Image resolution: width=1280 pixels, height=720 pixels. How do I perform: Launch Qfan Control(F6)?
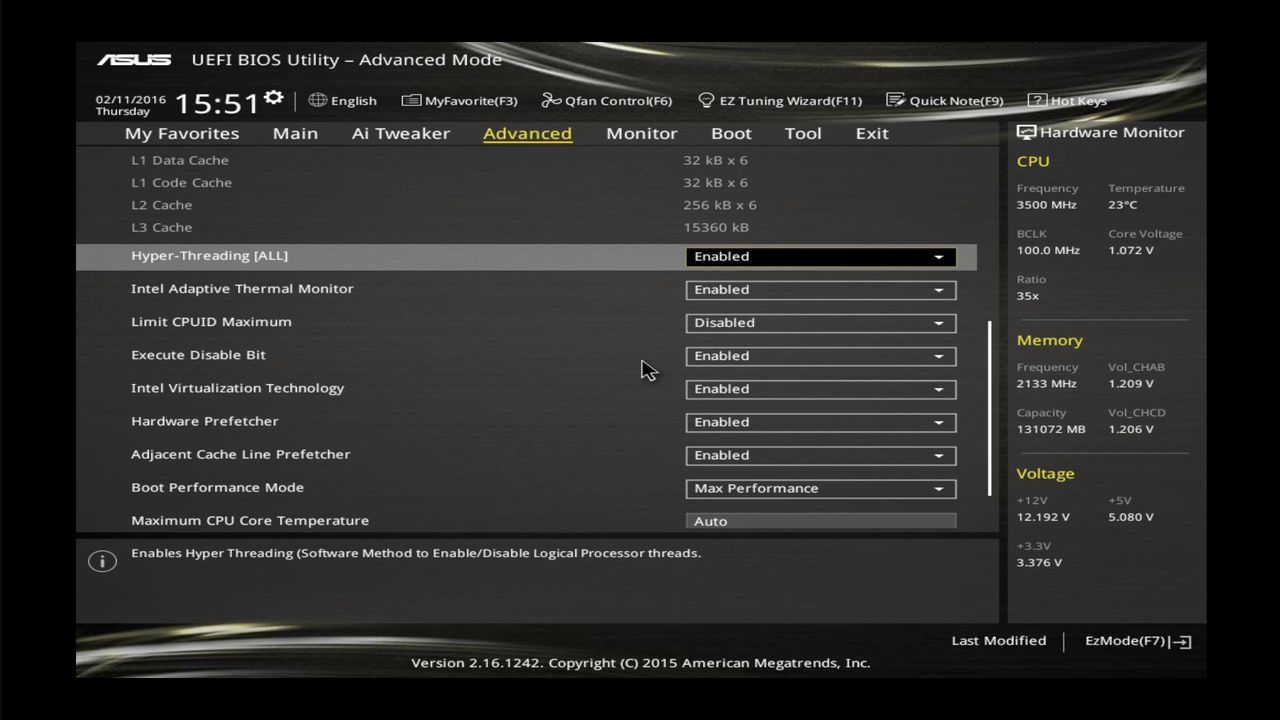tap(607, 101)
